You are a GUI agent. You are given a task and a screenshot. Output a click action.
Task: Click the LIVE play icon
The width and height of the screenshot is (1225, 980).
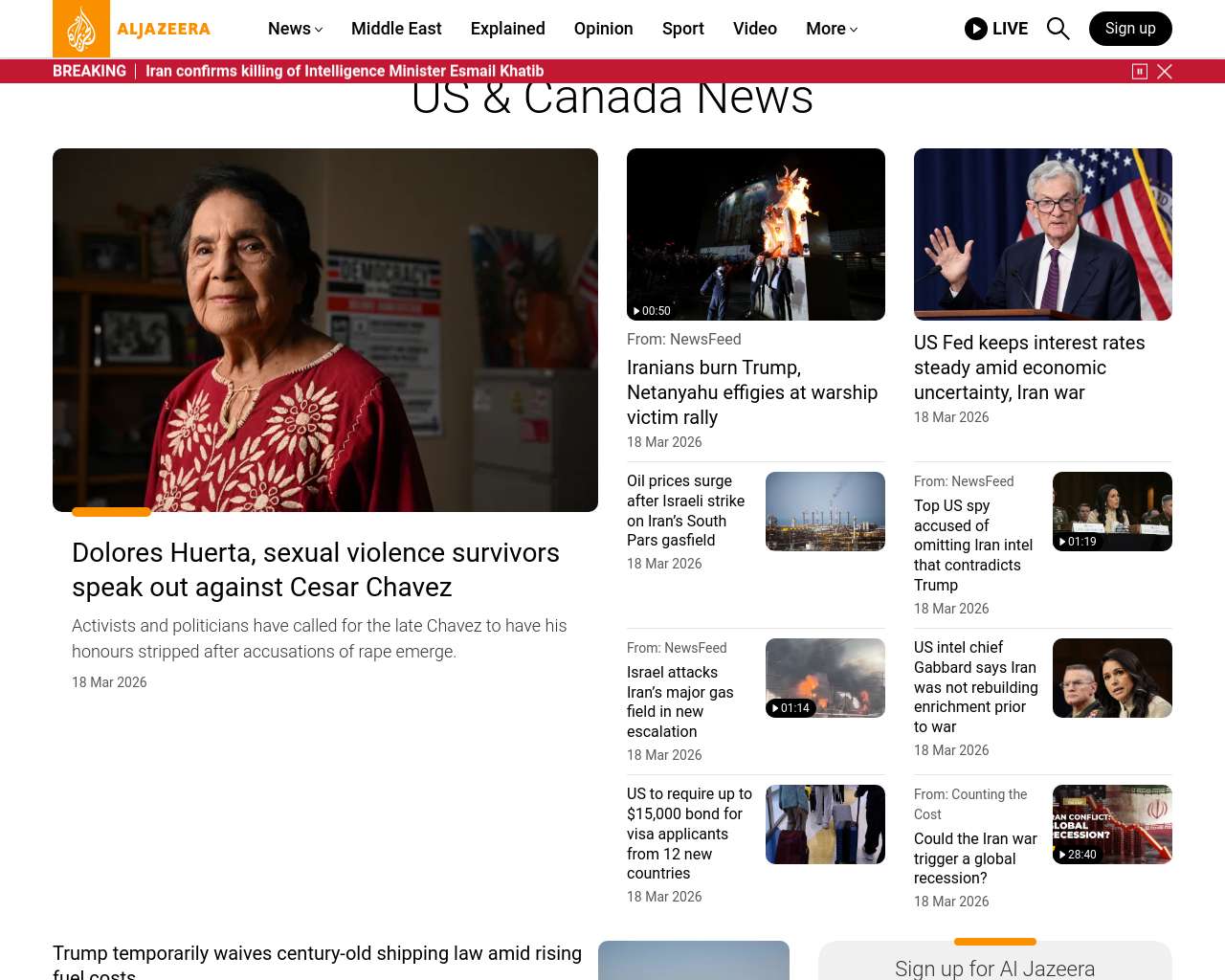[976, 29]
